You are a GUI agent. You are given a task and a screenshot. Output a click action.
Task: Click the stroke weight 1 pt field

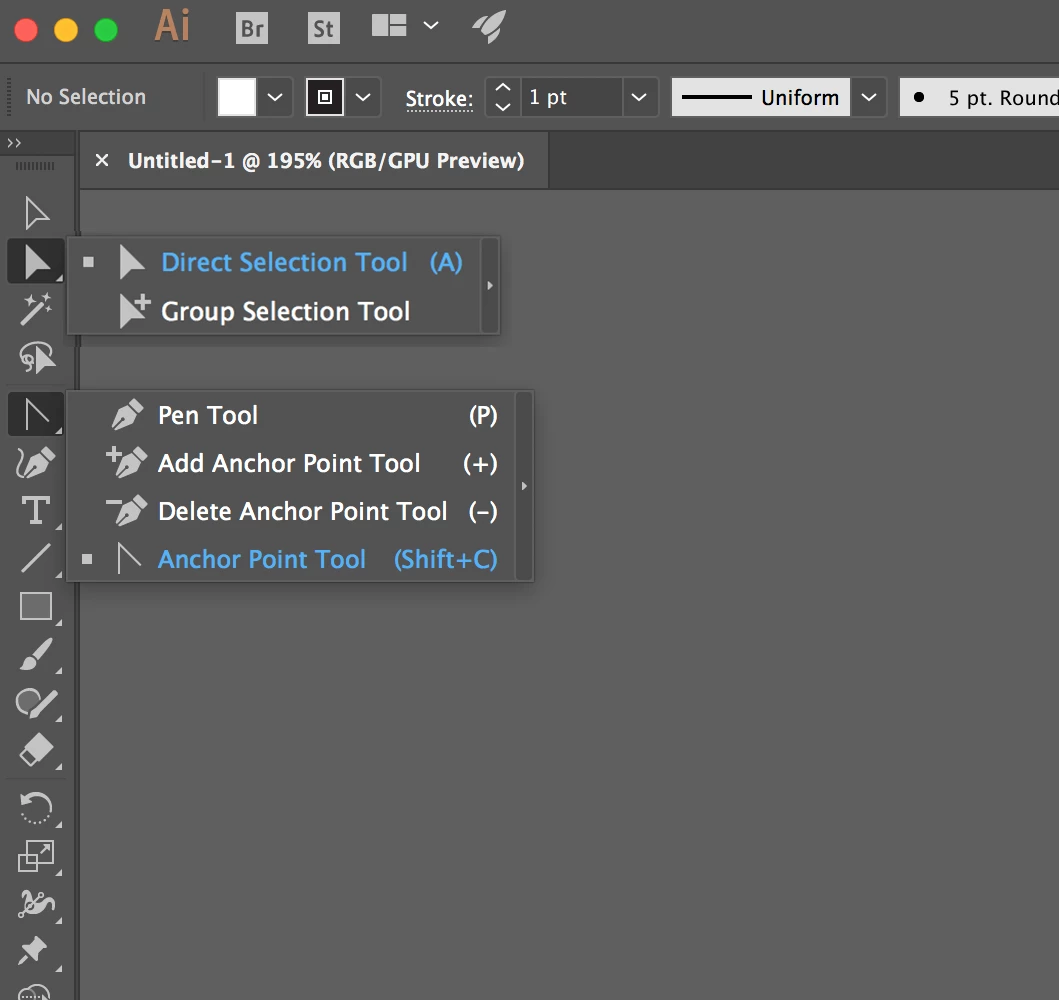(x=571, y=97)
